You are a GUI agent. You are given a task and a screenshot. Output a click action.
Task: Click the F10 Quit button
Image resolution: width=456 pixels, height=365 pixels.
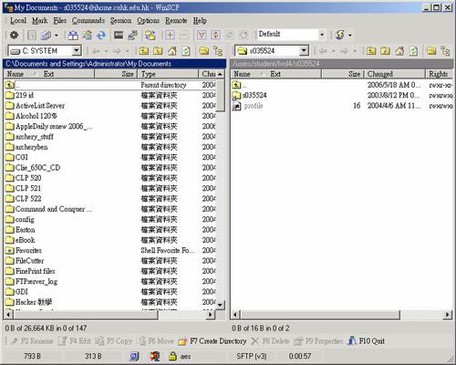366,341
